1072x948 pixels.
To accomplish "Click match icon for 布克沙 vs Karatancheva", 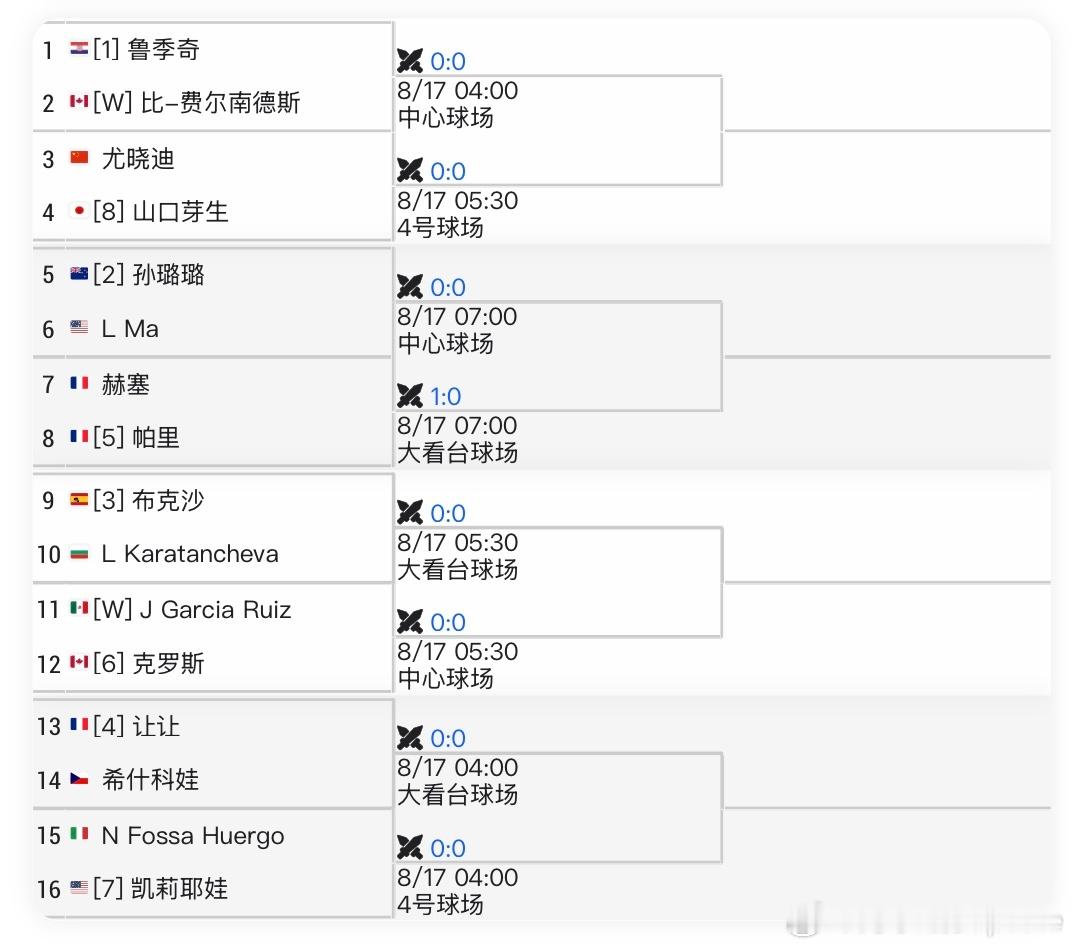I will point(410,513).
